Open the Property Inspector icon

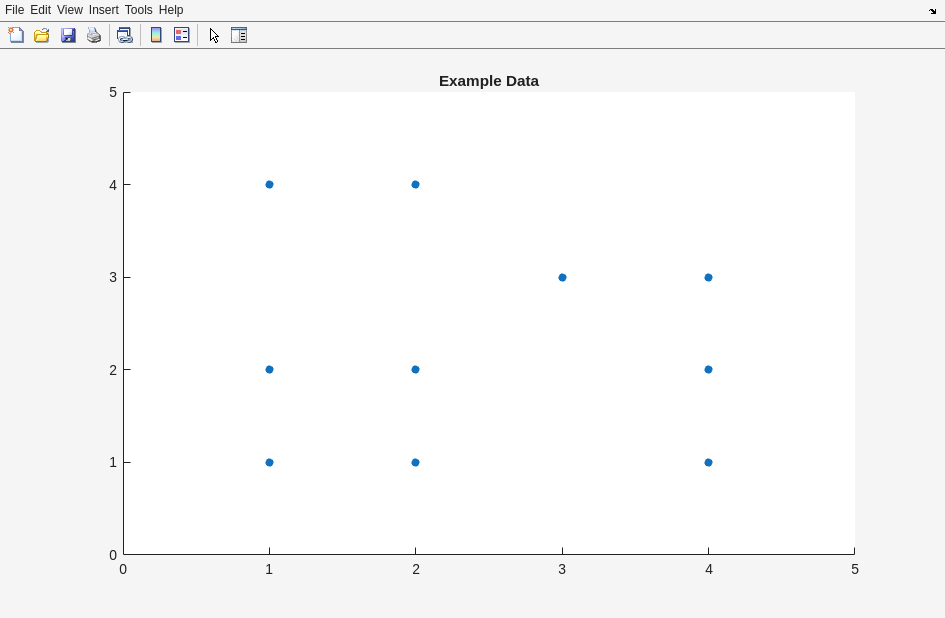239,35
